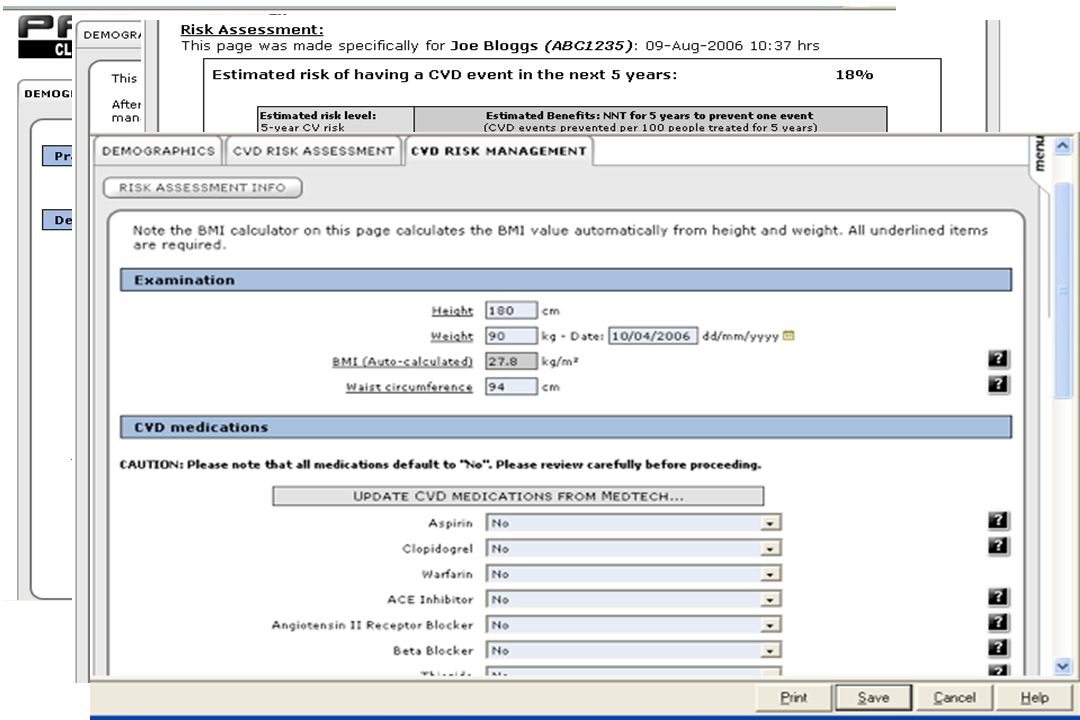This screenshot has width=1080, height=720.
Task: Click the Examination section header
Action: [566, 280]
